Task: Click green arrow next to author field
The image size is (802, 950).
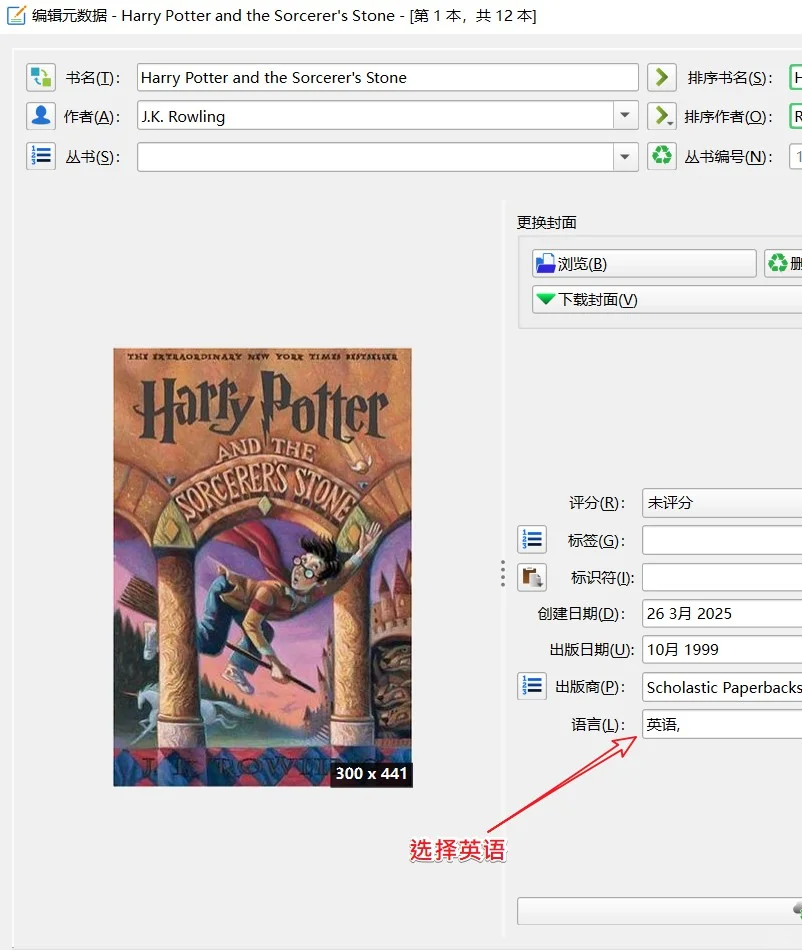Action: pyautogui.click(x=661, y=116)
